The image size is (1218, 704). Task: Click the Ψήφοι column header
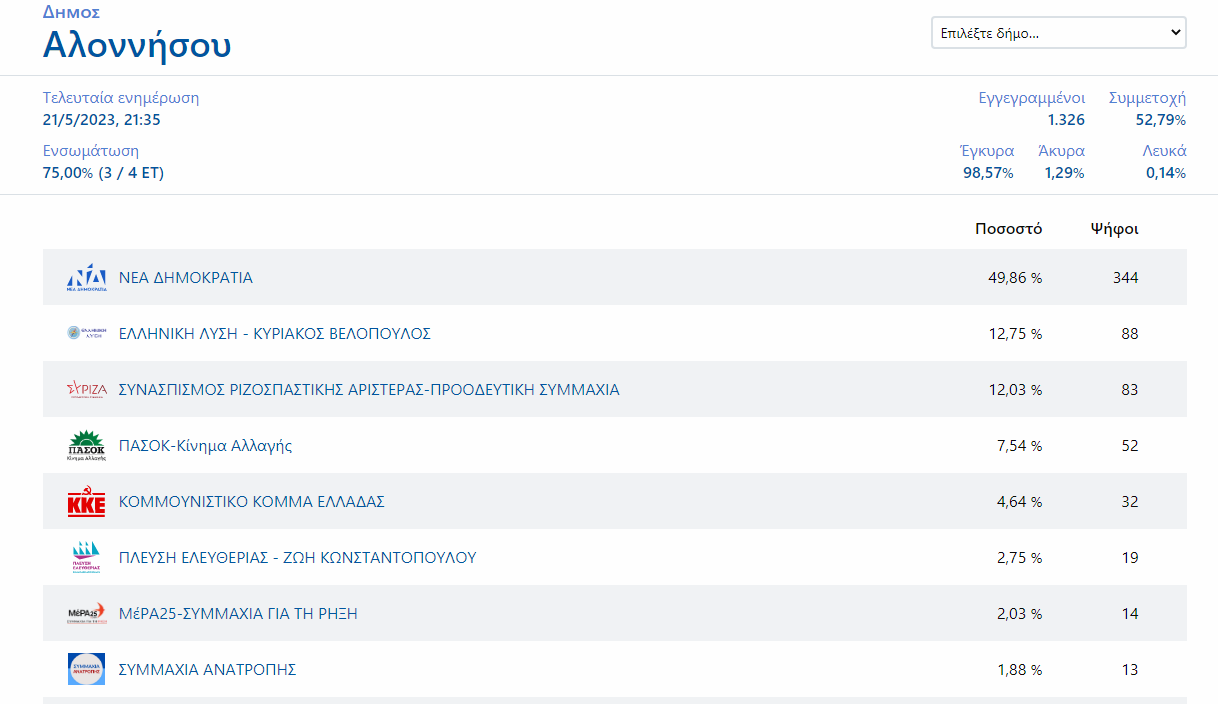[1114, 229]
